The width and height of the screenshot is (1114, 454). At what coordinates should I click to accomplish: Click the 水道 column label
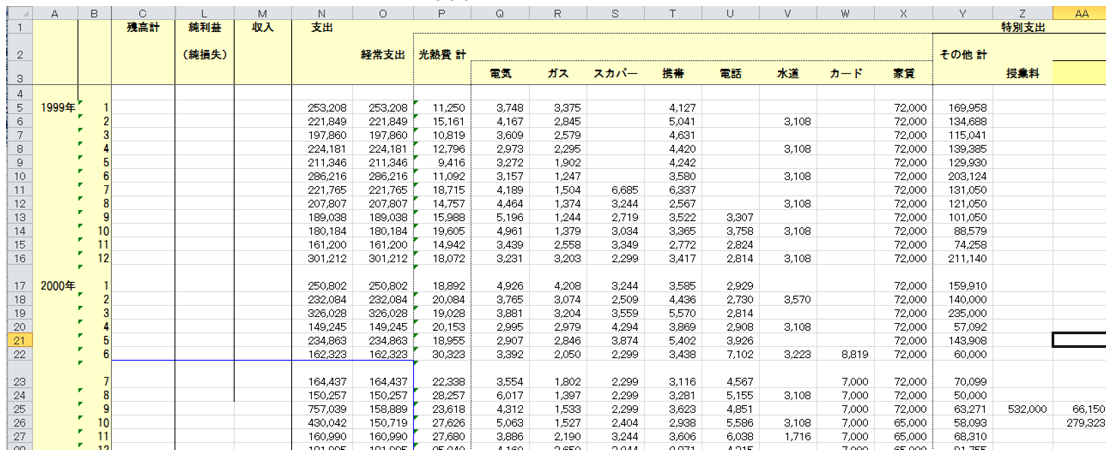click(x=787, y=73)
